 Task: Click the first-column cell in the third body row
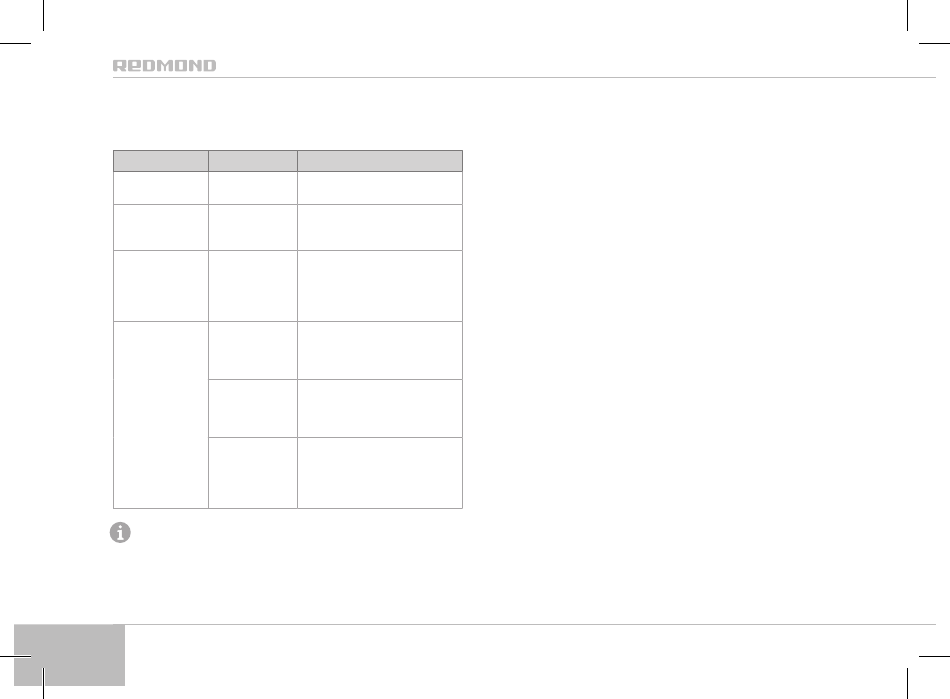point(161,286)
